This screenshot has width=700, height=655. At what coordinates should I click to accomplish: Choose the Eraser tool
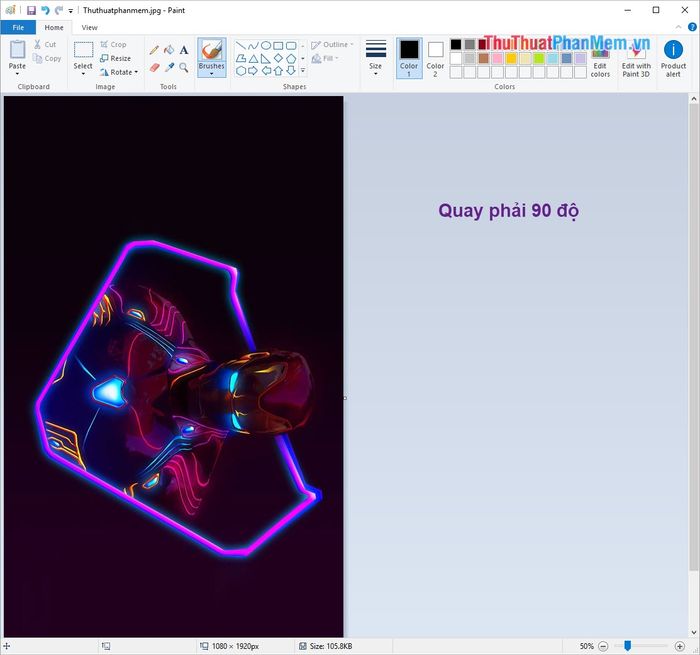pyautogui.click(x=154, y=67)
